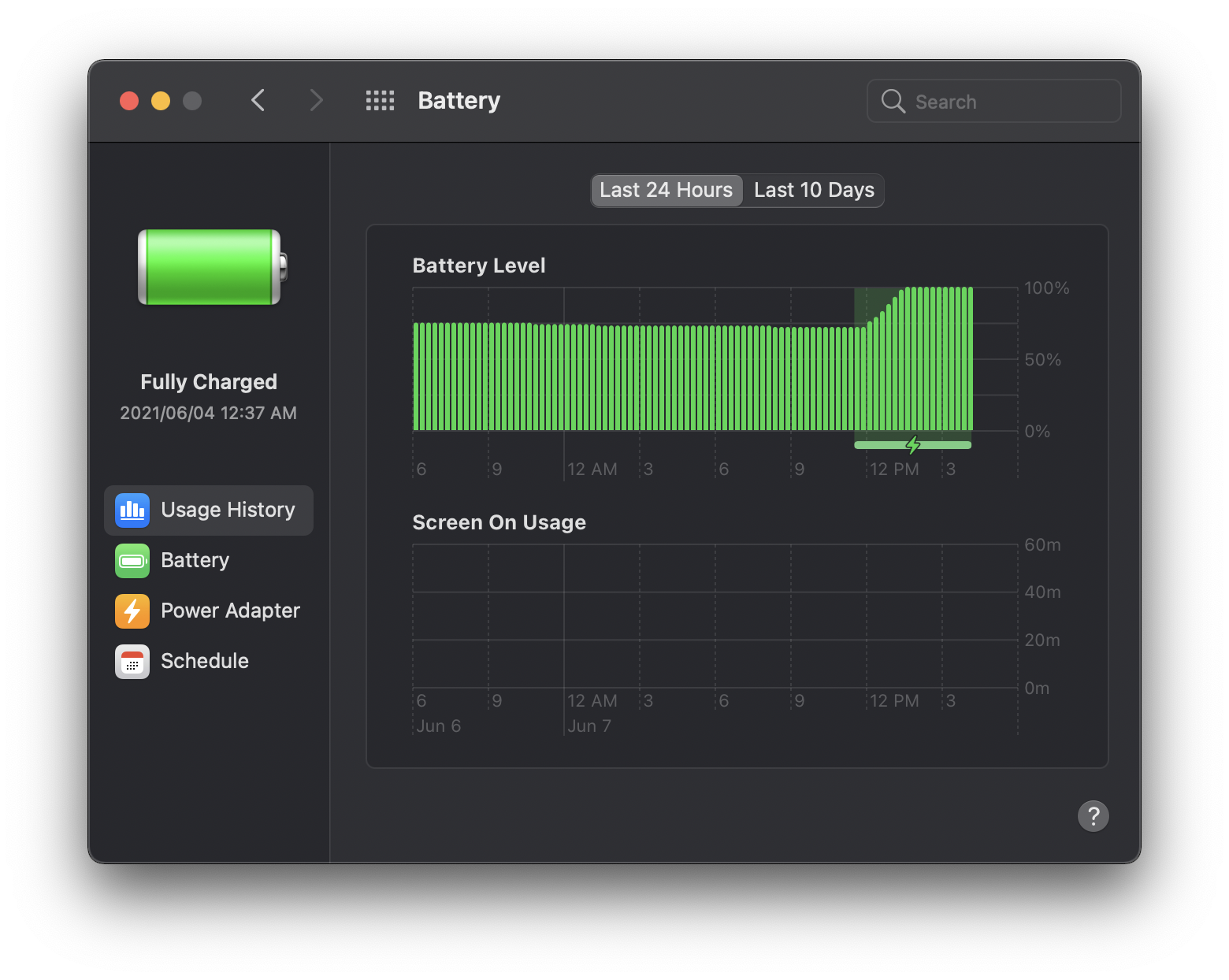Click the Battery Level chart heading

tap(479, 265)
